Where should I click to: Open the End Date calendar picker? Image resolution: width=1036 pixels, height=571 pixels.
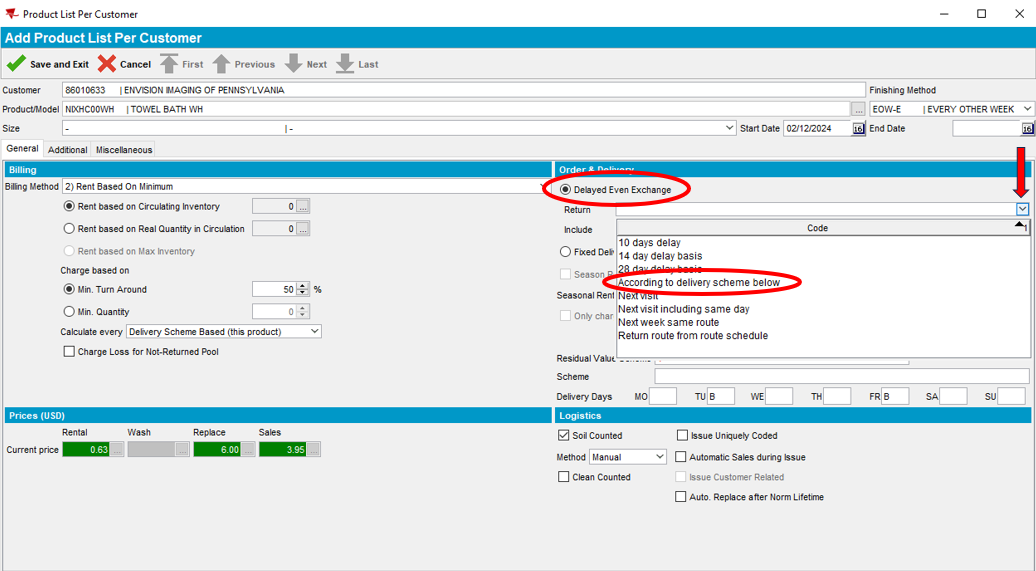tap(1027, 129)
